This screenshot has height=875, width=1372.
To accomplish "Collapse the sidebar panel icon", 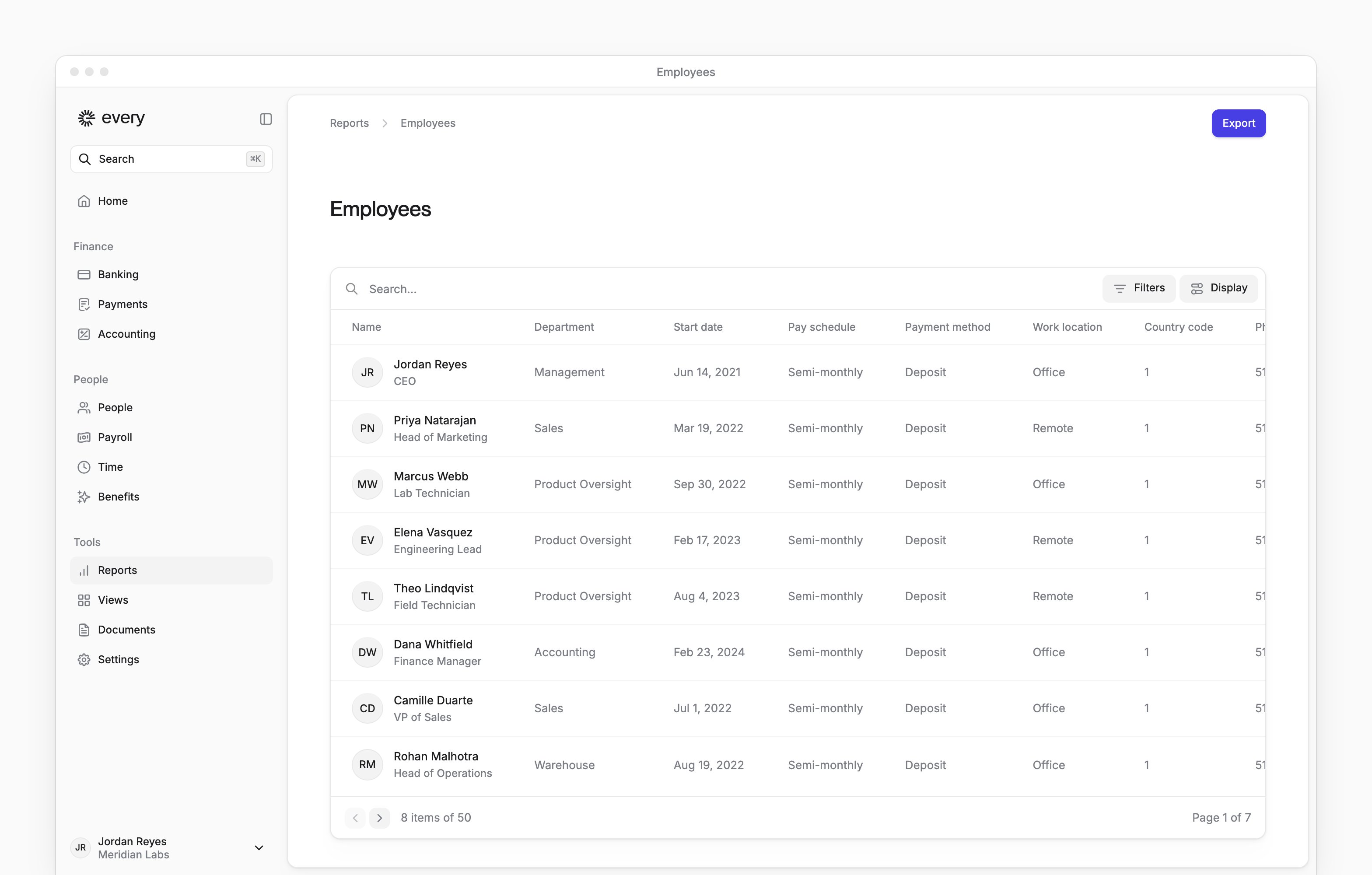I will tap(266, 119).
